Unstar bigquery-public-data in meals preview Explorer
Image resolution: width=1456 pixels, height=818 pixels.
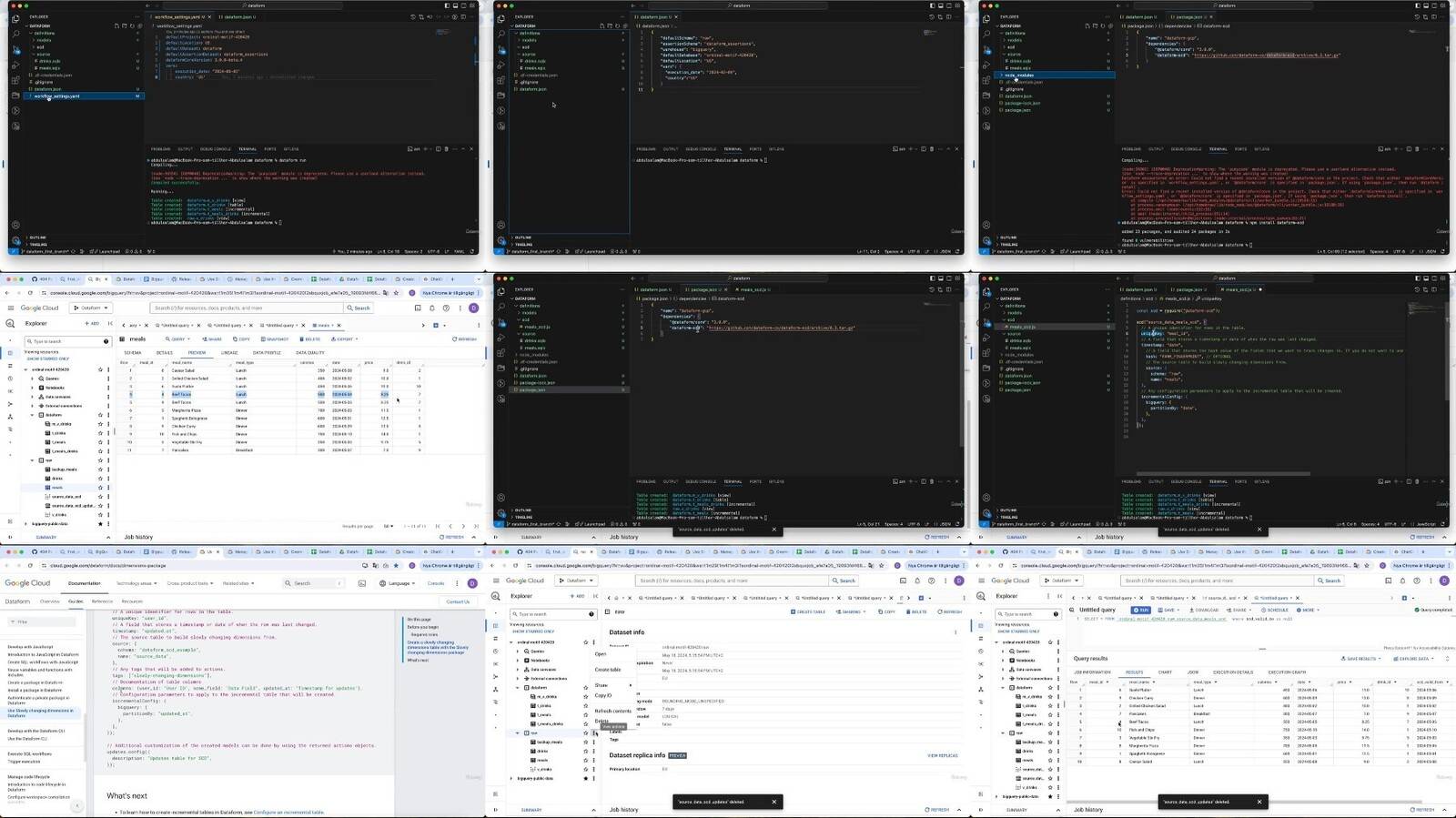(x=100, y=523)
